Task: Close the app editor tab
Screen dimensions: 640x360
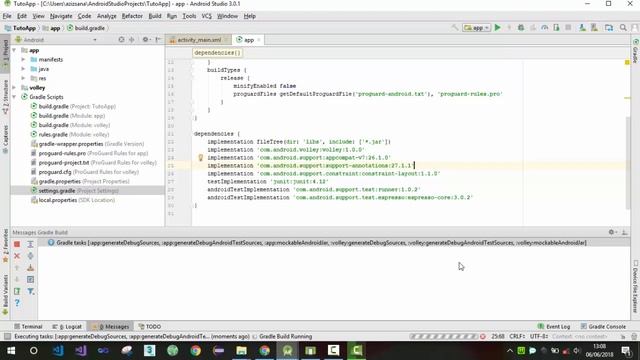Action: click(258, 40)
